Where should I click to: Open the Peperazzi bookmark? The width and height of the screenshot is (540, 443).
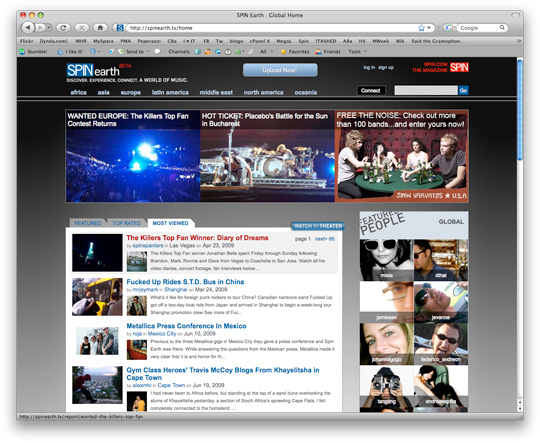[149, 41]
